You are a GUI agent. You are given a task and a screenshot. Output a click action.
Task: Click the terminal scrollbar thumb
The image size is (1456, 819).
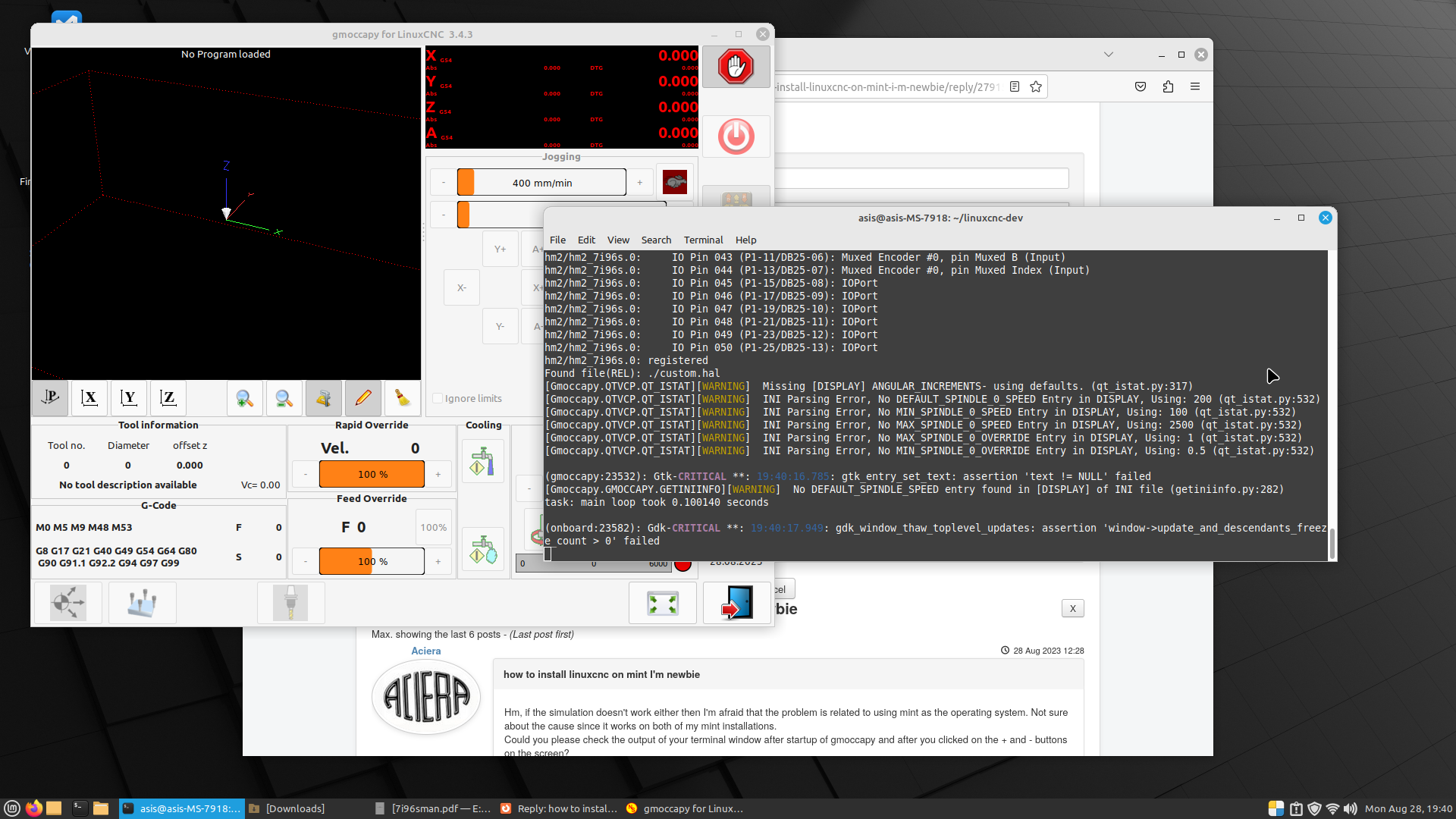pyautogui.click(x=1332, y=543)
